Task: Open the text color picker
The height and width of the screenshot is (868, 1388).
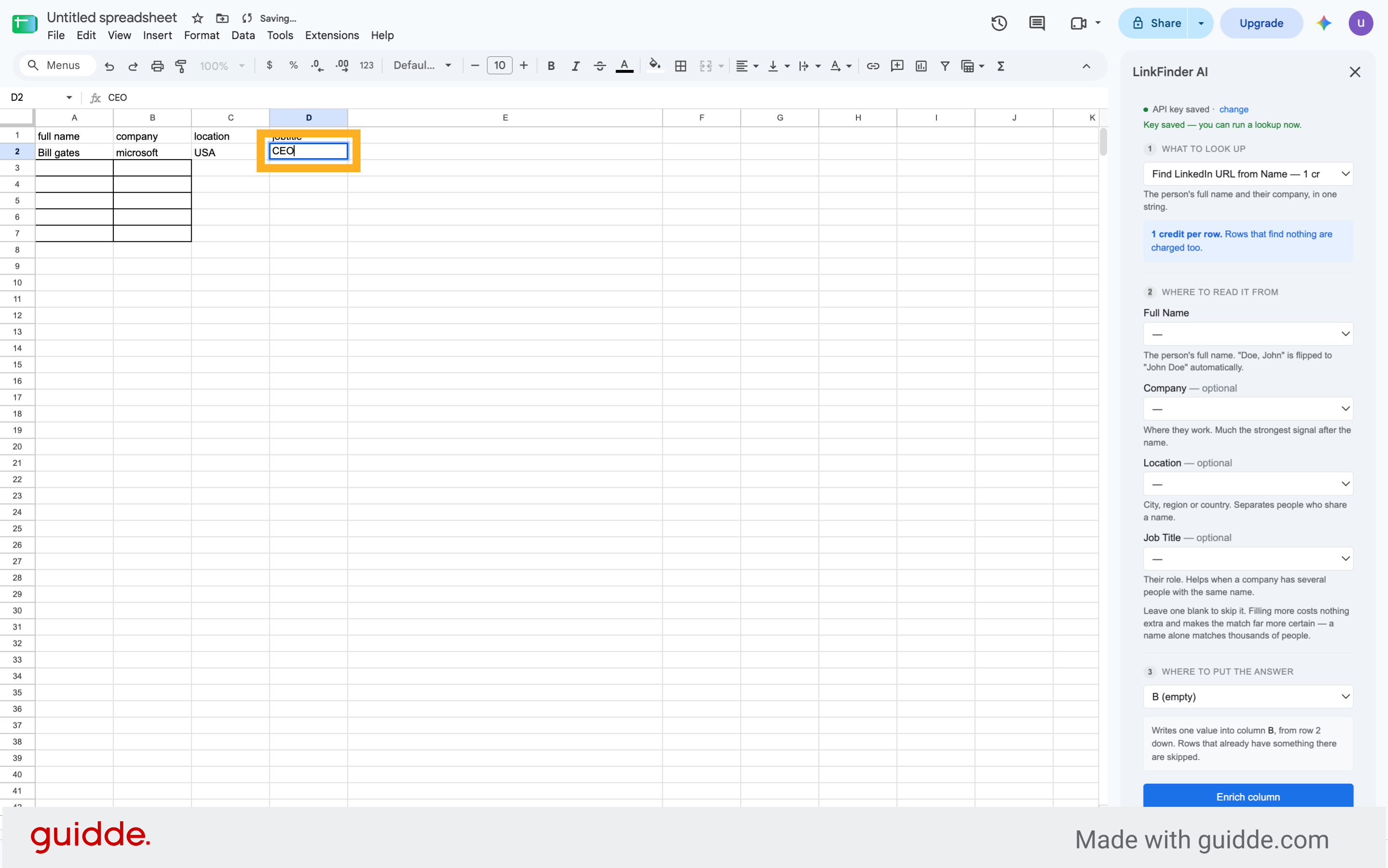Action: click(625, 66)
